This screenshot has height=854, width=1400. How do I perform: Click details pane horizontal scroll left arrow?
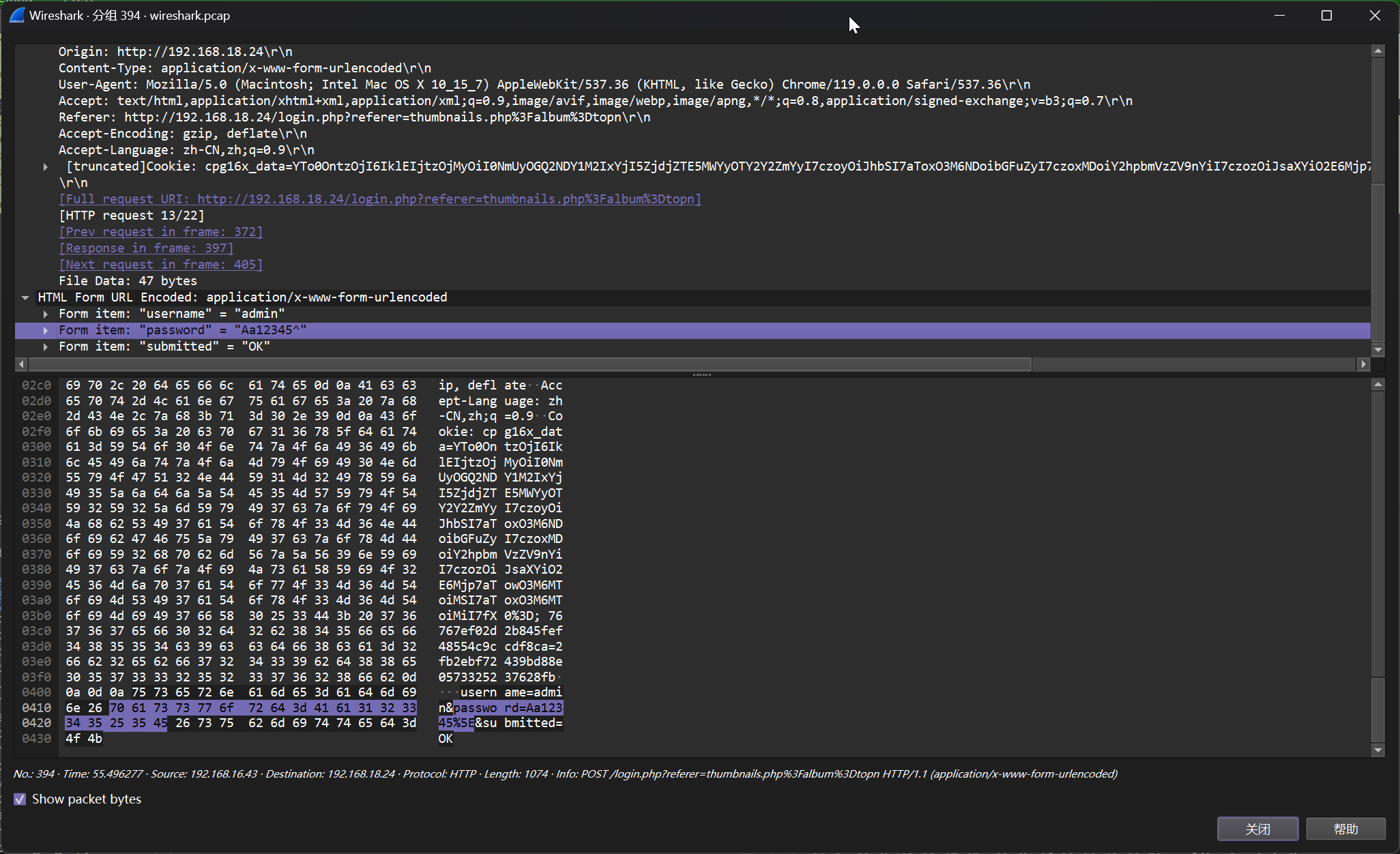coord(21,364)
